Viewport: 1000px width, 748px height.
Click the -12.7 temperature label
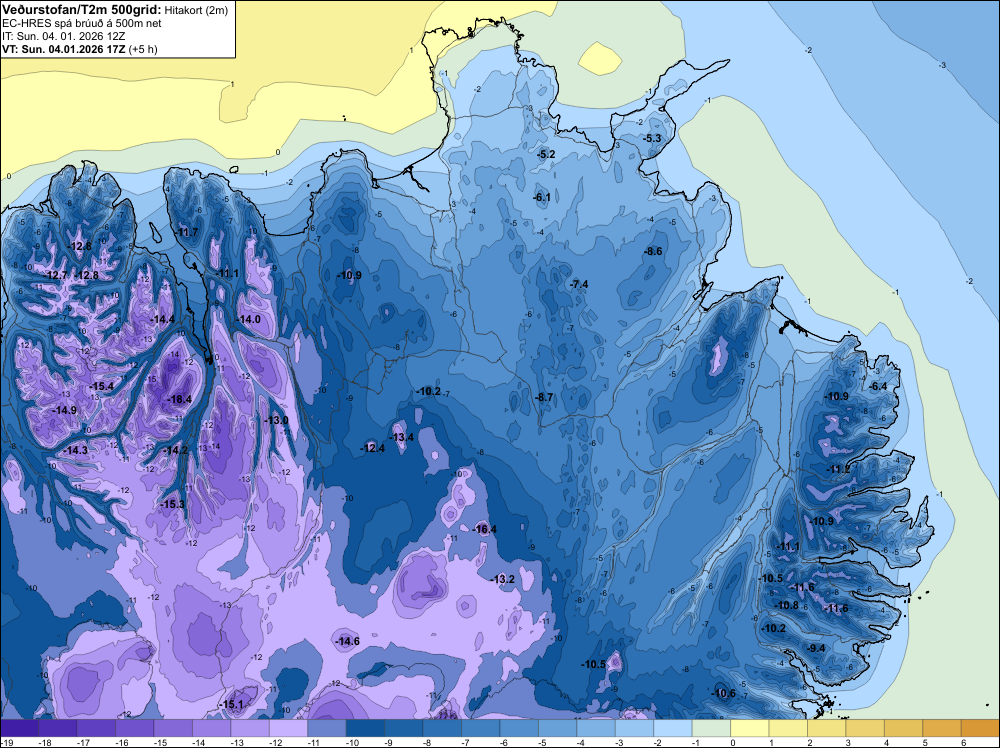[57, 275]
